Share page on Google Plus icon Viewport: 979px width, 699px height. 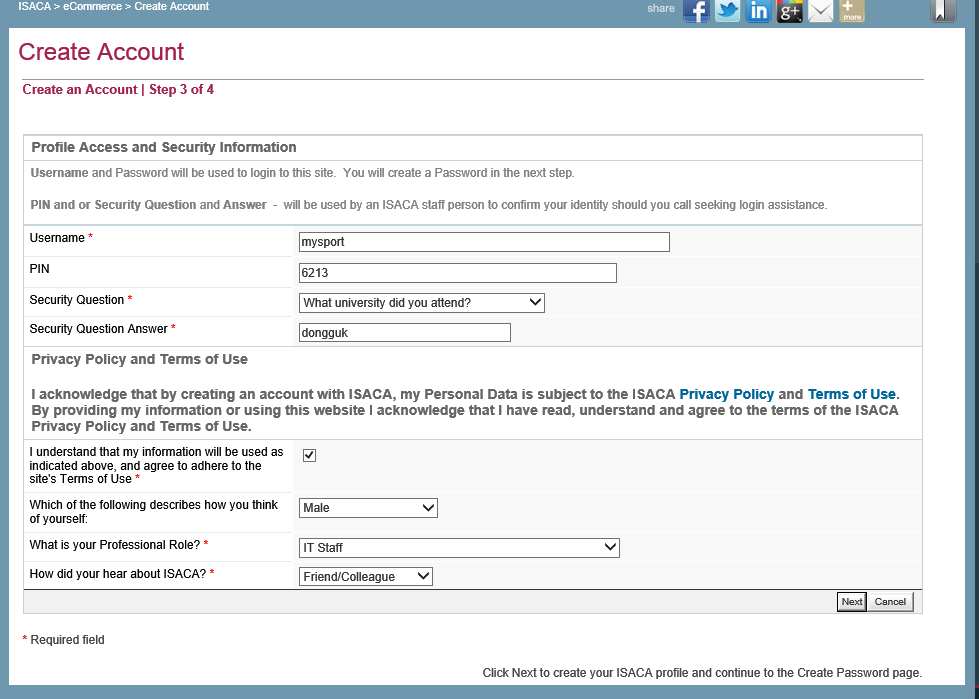pos(790,11)
